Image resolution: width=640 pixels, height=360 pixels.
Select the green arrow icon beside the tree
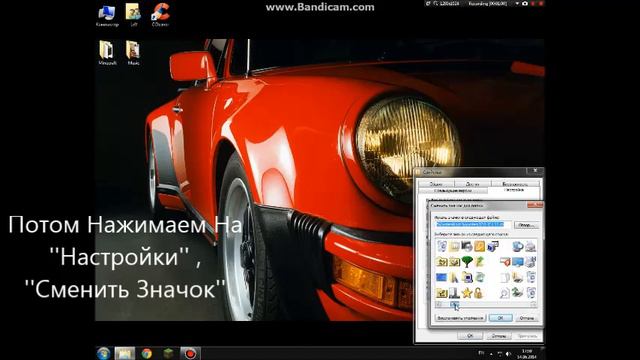479,261
